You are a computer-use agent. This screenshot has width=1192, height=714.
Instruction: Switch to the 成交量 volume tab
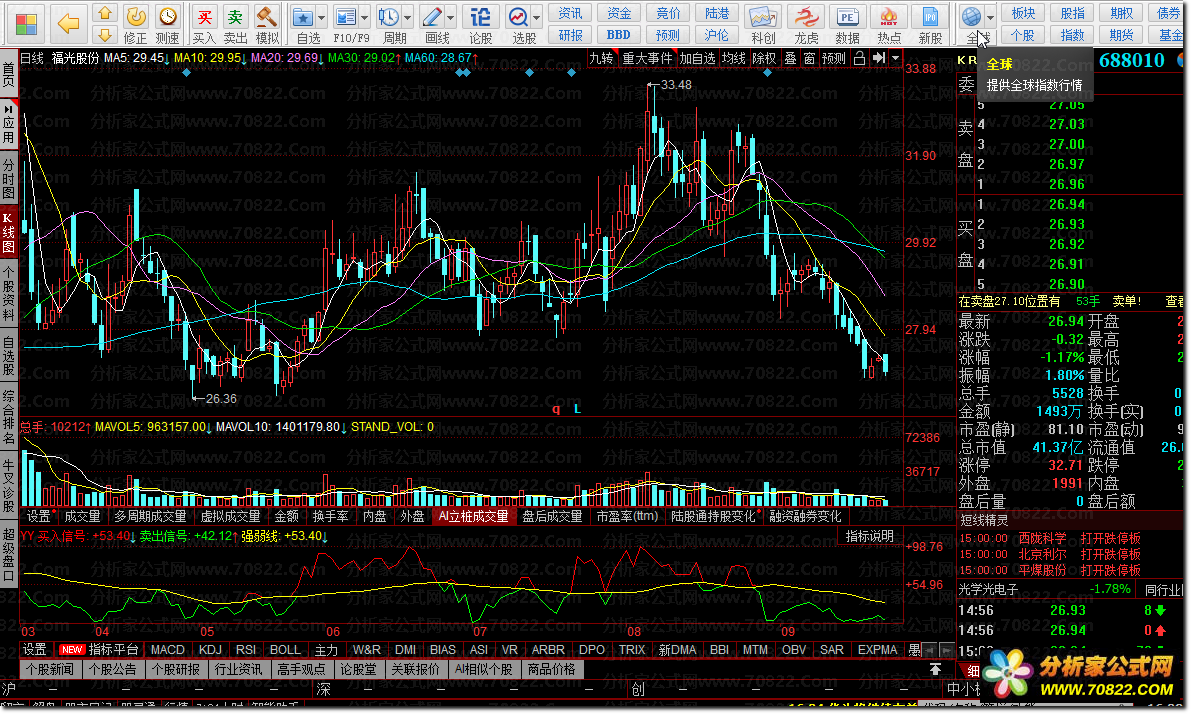click(82, 516)
